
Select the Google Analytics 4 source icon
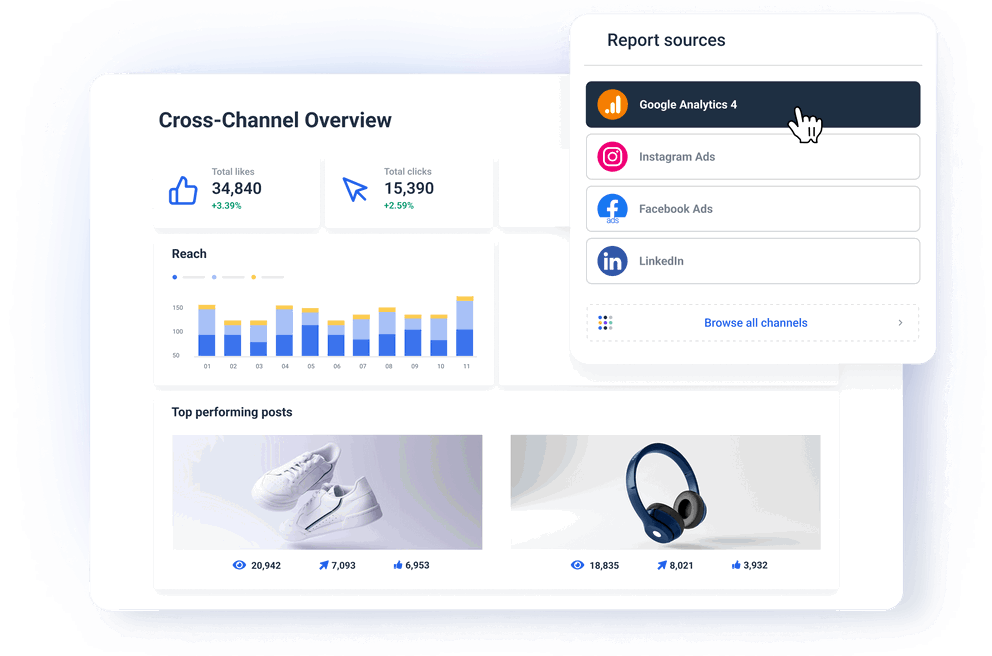[x=612, y=104]
